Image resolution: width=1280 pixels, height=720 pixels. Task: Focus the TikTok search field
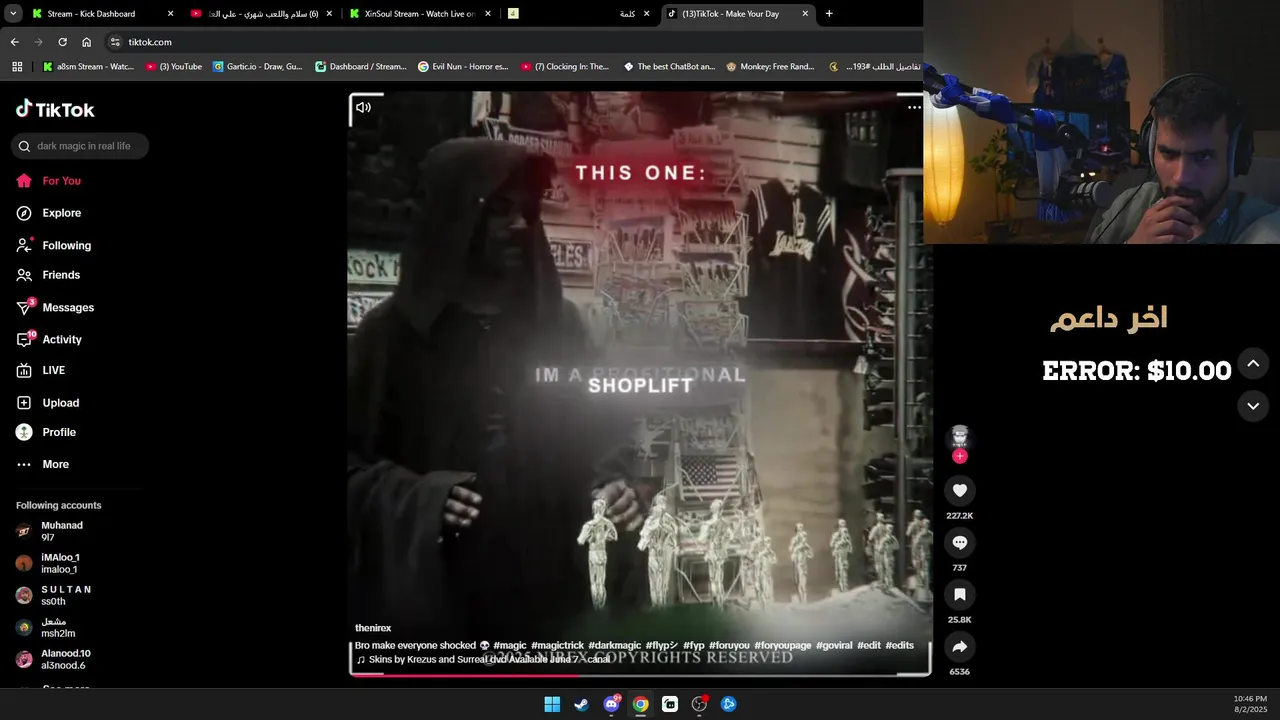tap(80, 146)
